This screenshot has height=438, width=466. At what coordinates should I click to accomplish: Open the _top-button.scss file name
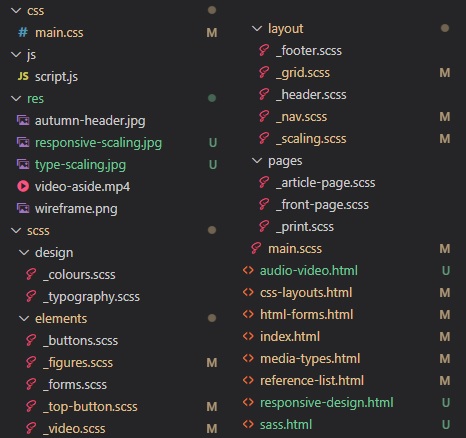pos(90,407)
